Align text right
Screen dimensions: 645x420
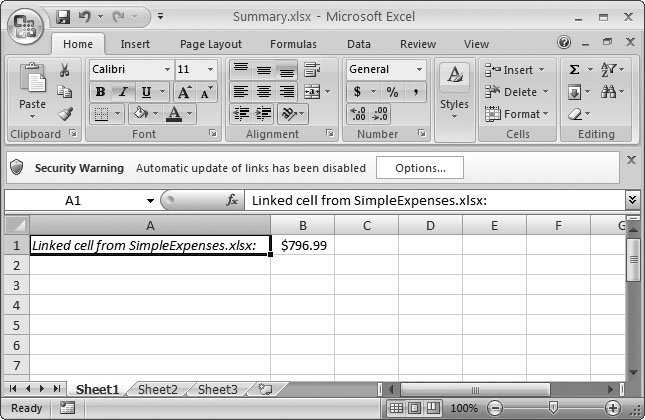[287, 92]
